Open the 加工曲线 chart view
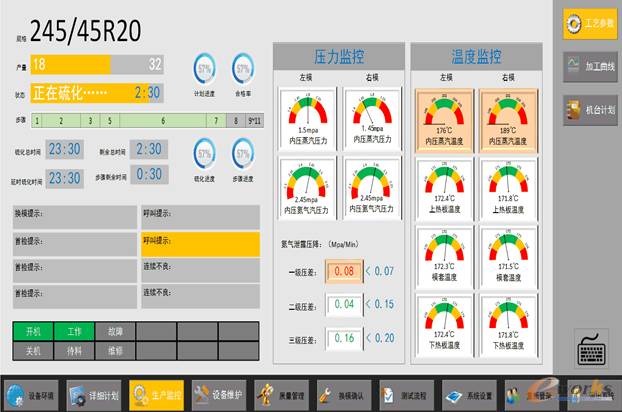 (589, 66)
